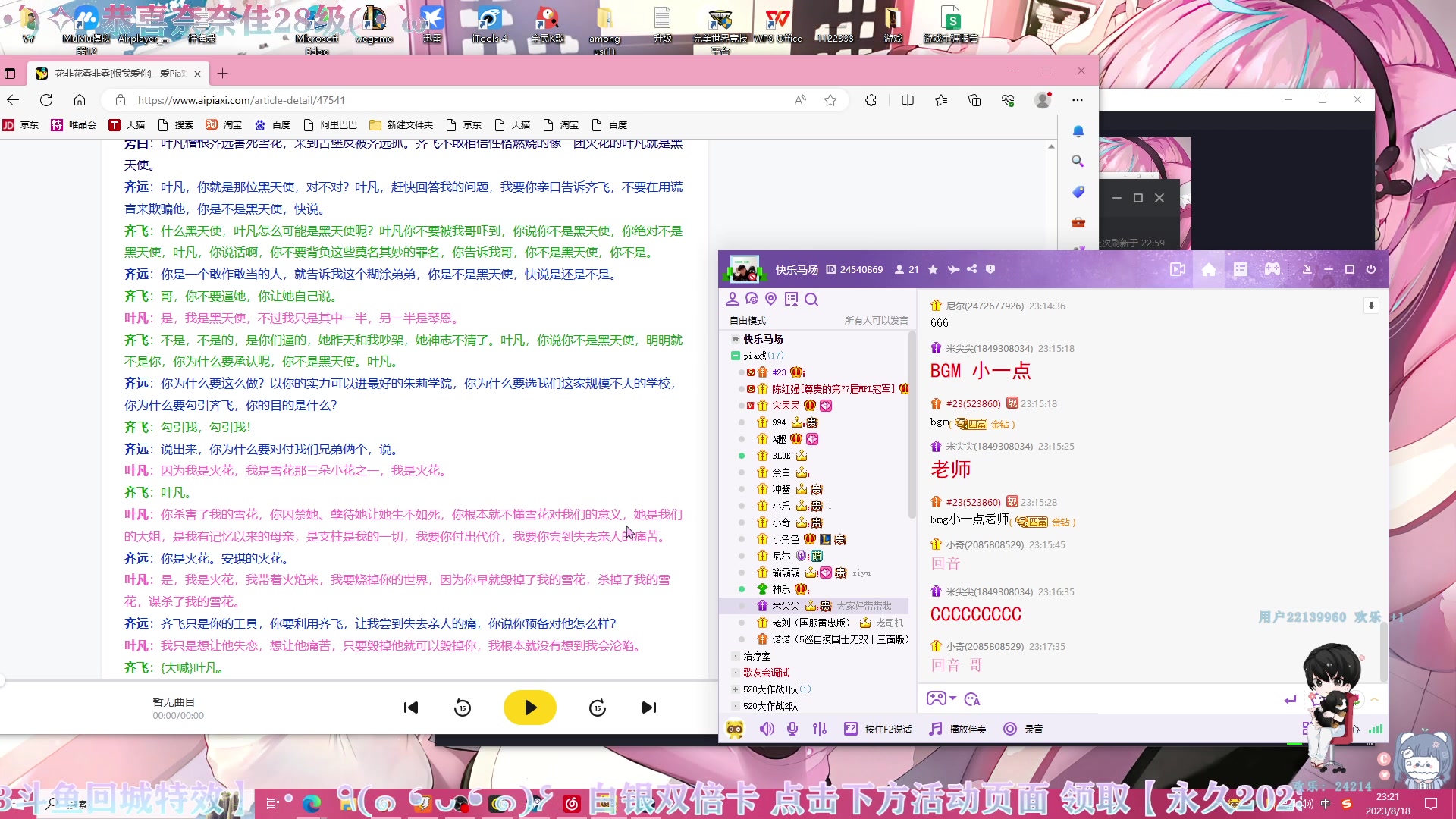Select user BLUE in the channel list

(x=781, y=456)
